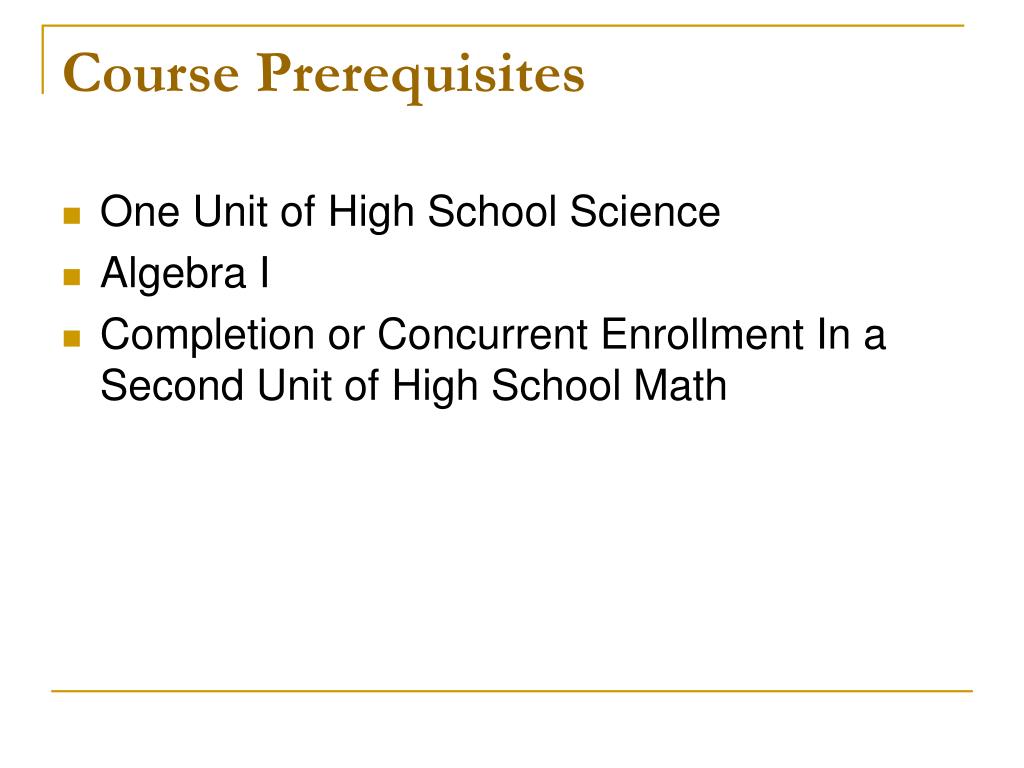This screenshot has height=768, width=1024.
Task: Click the word "Second" on the last line
Action: coord(163,386)
